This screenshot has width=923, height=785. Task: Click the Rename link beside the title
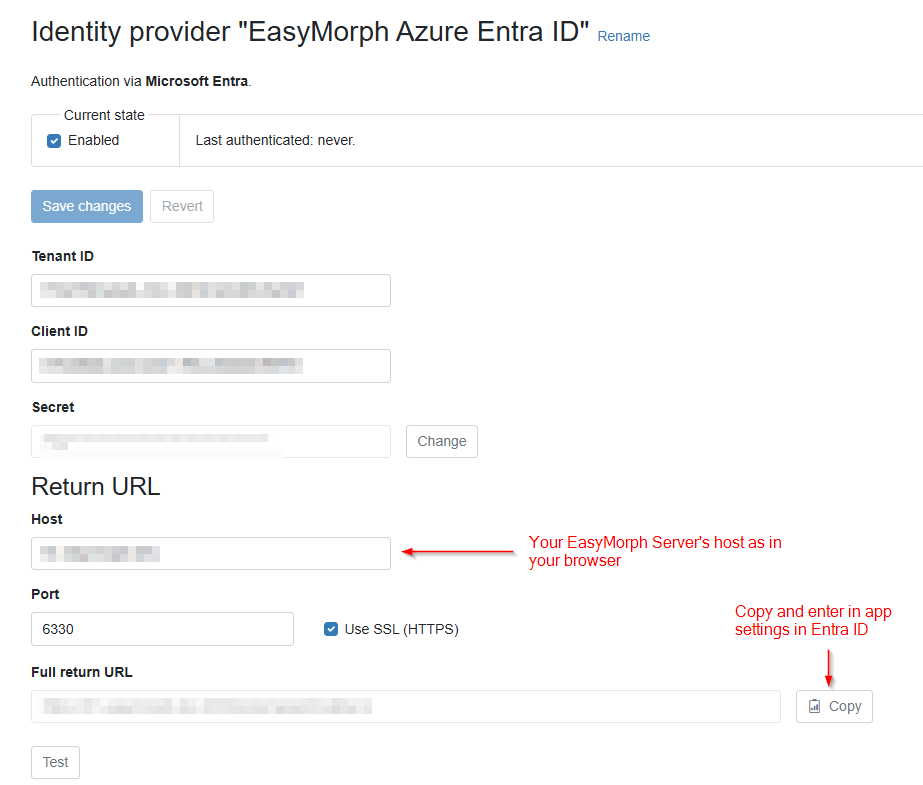pos(623,36)
